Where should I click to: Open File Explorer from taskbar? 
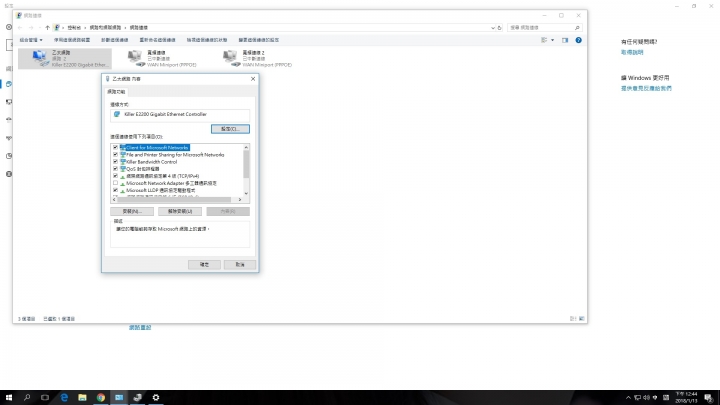pyautogui.click(x=82, y=397)
